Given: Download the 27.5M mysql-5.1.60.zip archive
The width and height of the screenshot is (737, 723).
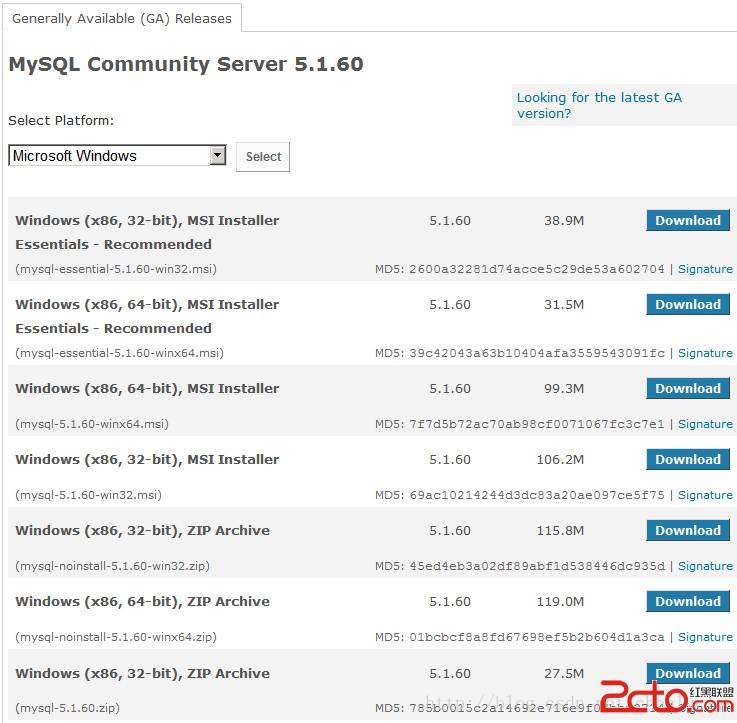Looking at the screenshot, I should [687, 673].
